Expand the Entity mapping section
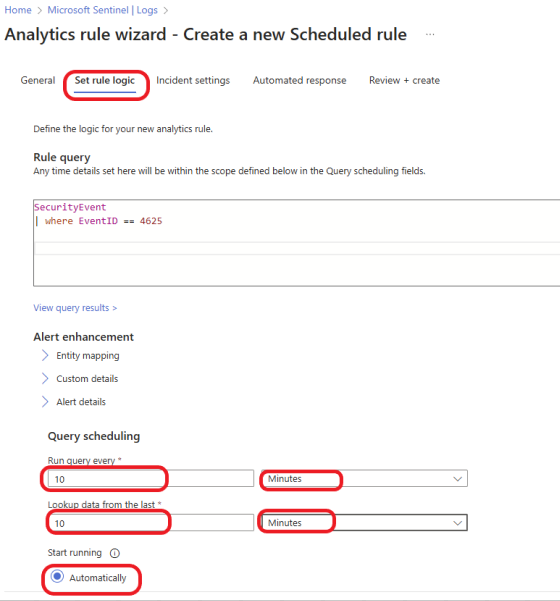 pyautogui.click(x=88, y=356)
